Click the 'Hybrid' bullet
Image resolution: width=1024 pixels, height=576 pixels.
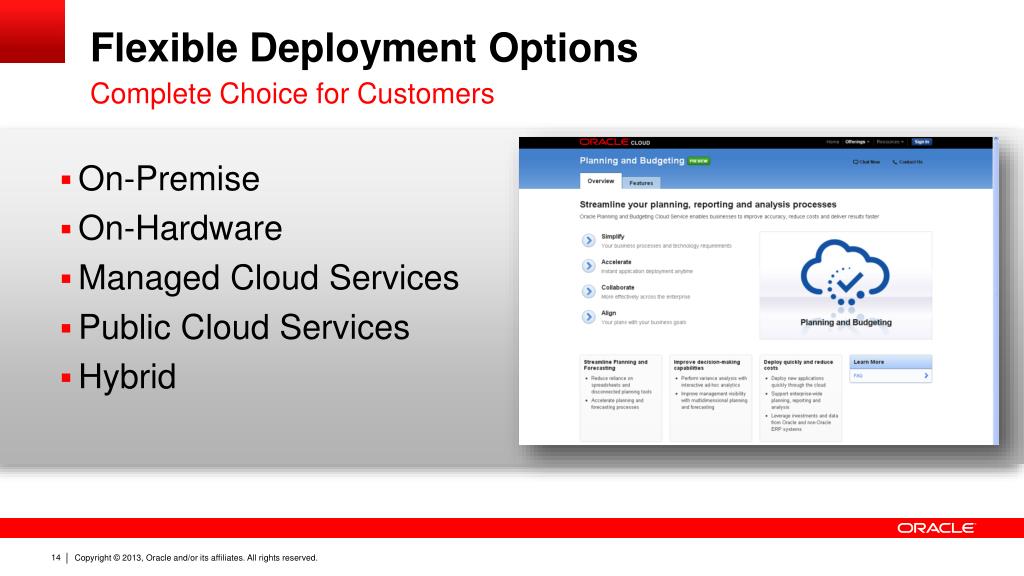pos(127,377)
